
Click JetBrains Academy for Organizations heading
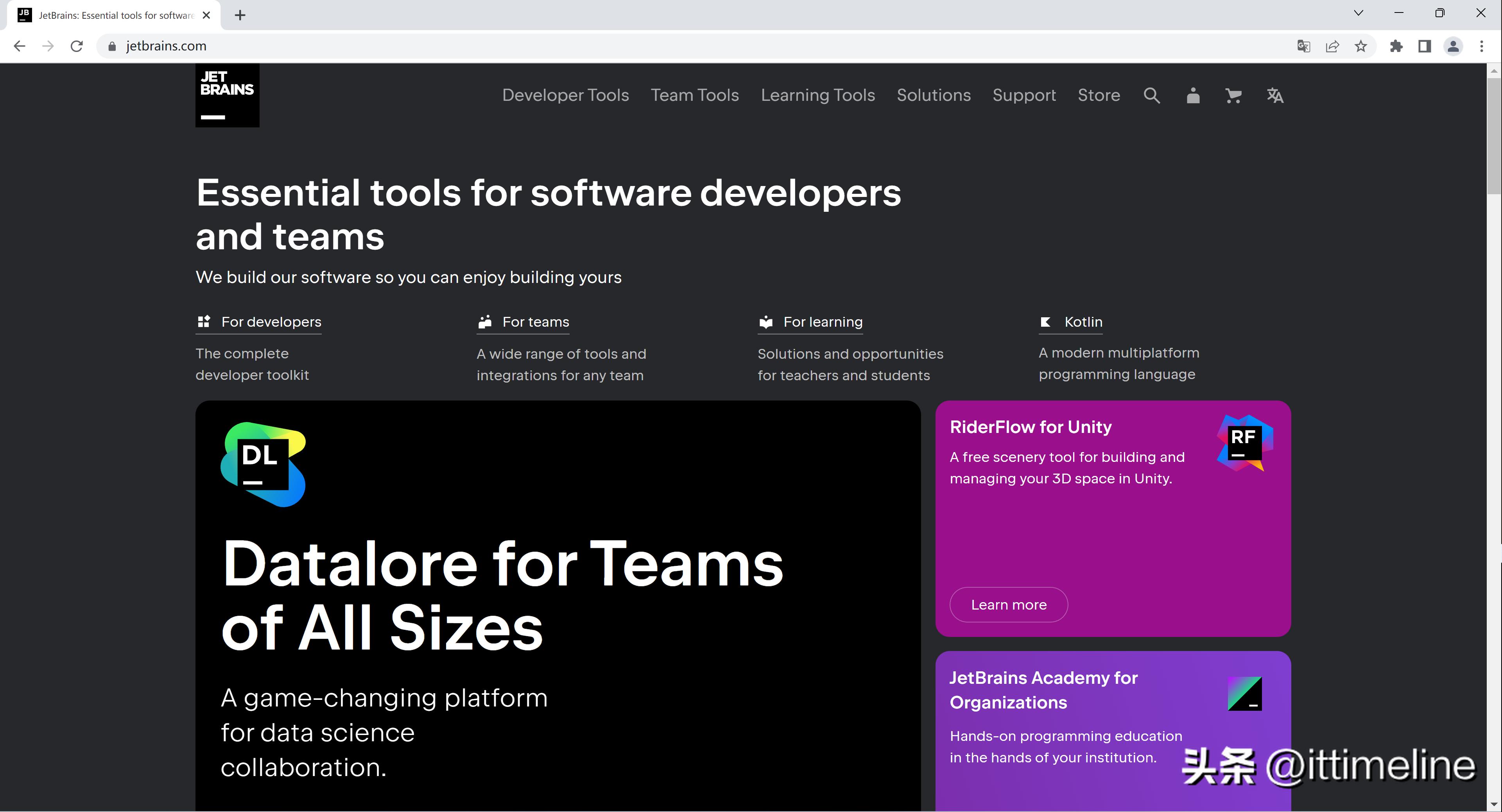tap(1044, 690)
